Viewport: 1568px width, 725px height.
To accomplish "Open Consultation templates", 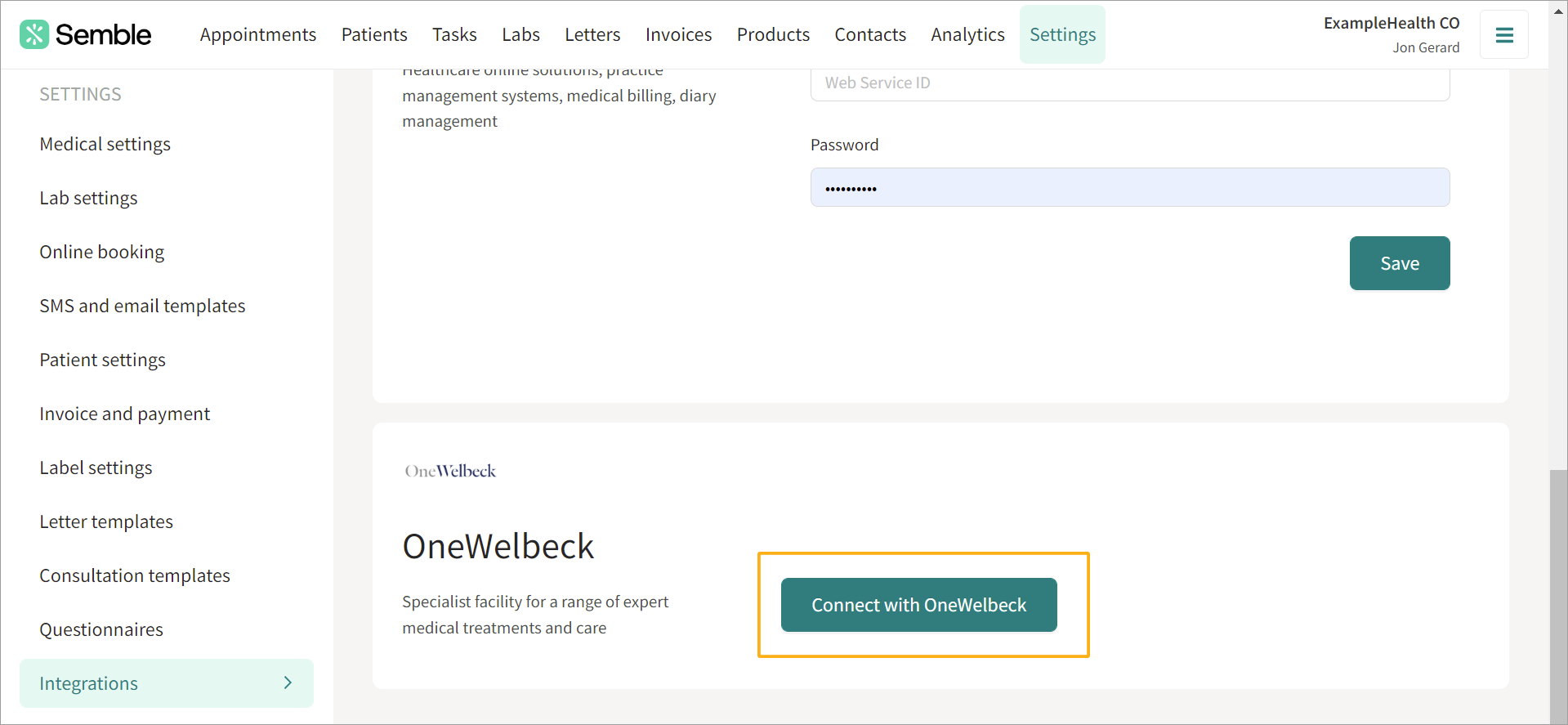I will (135, 575).
